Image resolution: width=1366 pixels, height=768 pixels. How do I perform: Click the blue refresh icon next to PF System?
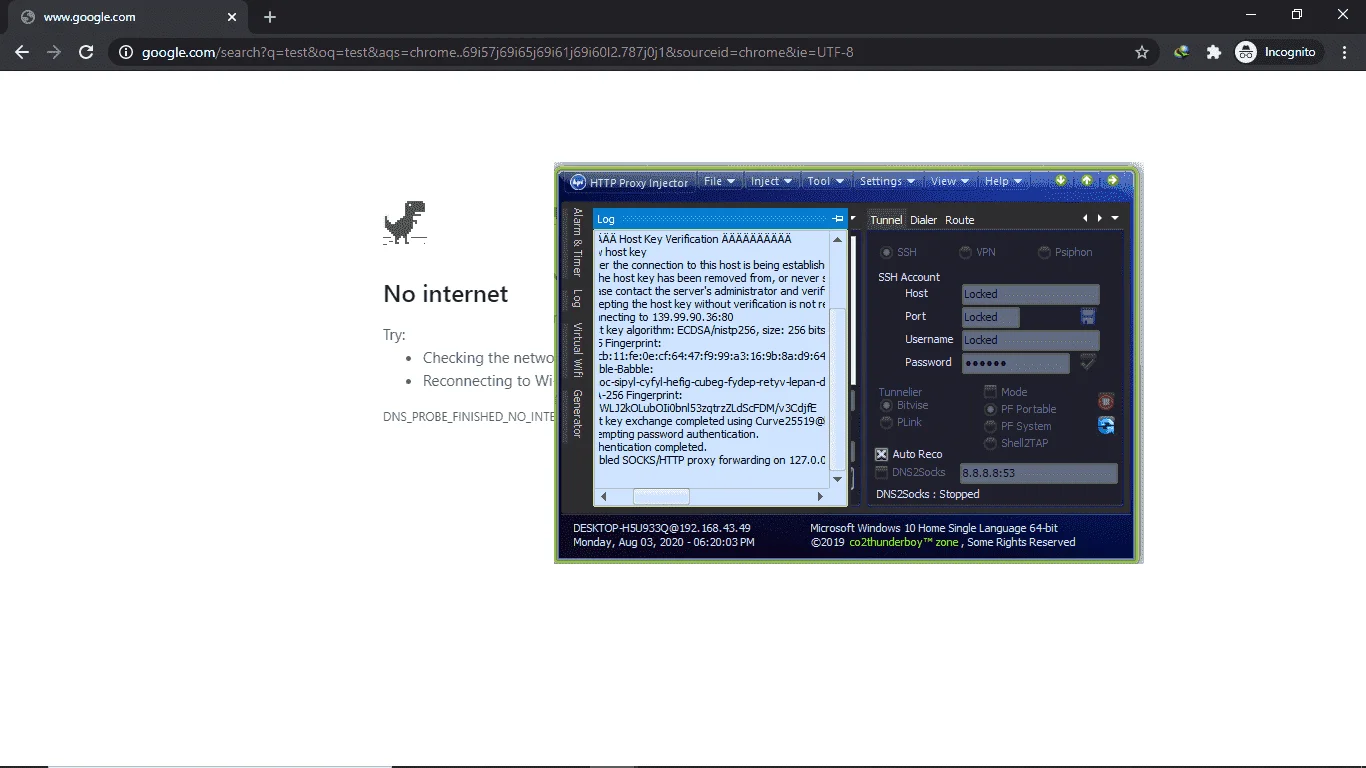click(x=1105, y=425)
